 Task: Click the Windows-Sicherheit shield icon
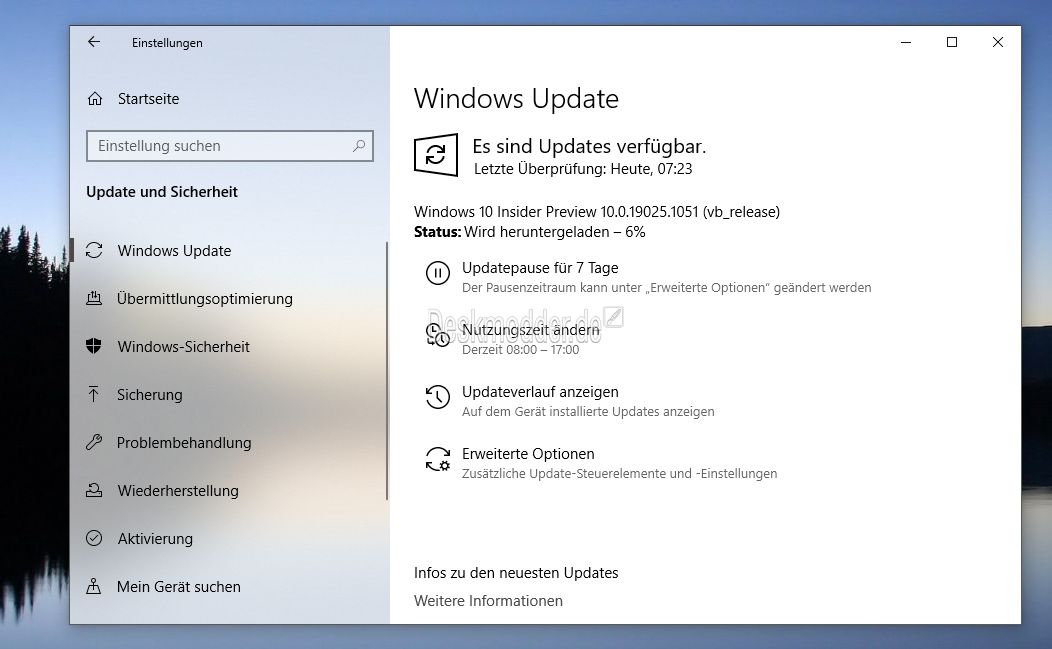94,346
